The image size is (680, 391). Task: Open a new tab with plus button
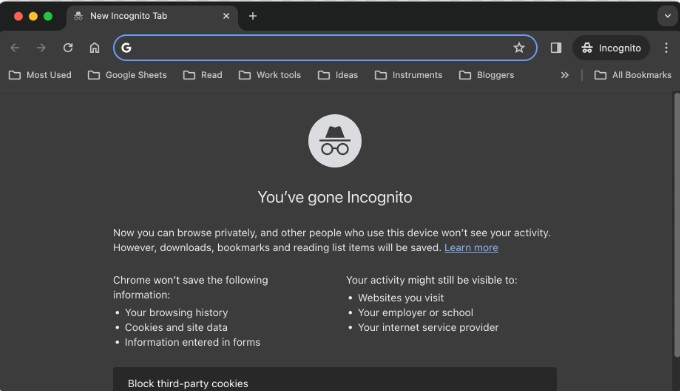253,16
